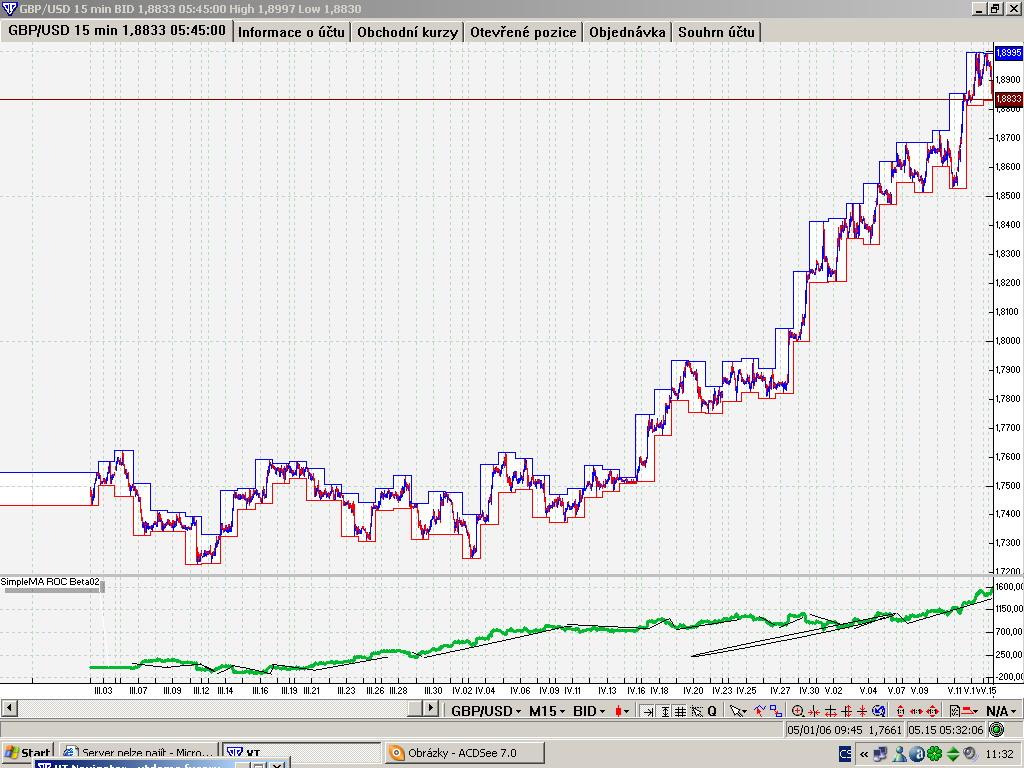Click the green clover tray icon
The width and height of the screenshot is (1024, 768).
tap(935, 754)
